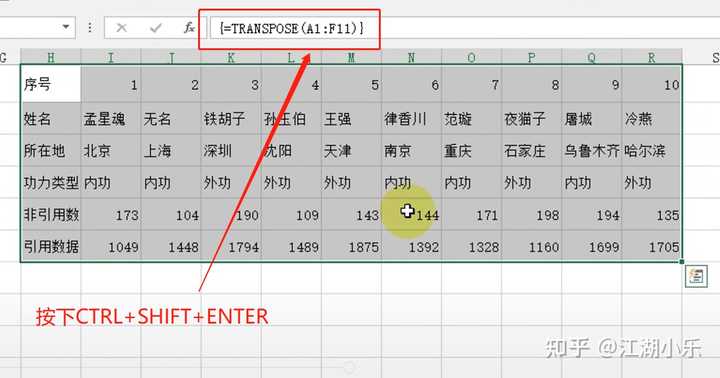Click the cell labeled 姓名
Image resolution: width=720 pixels, height=378 pixels.
pyautogui.click(x=51, y=118)
